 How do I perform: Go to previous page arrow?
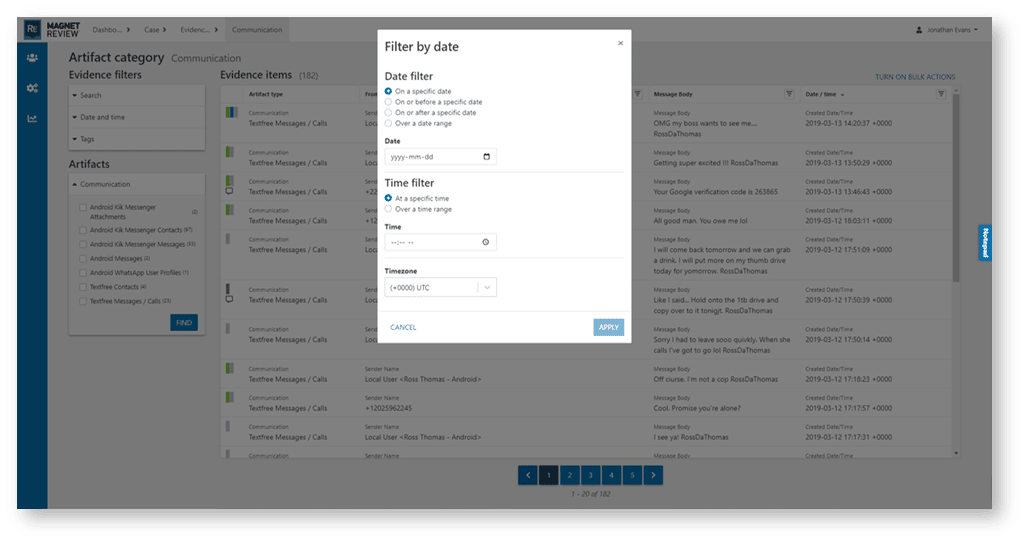(x=528, y=475)
